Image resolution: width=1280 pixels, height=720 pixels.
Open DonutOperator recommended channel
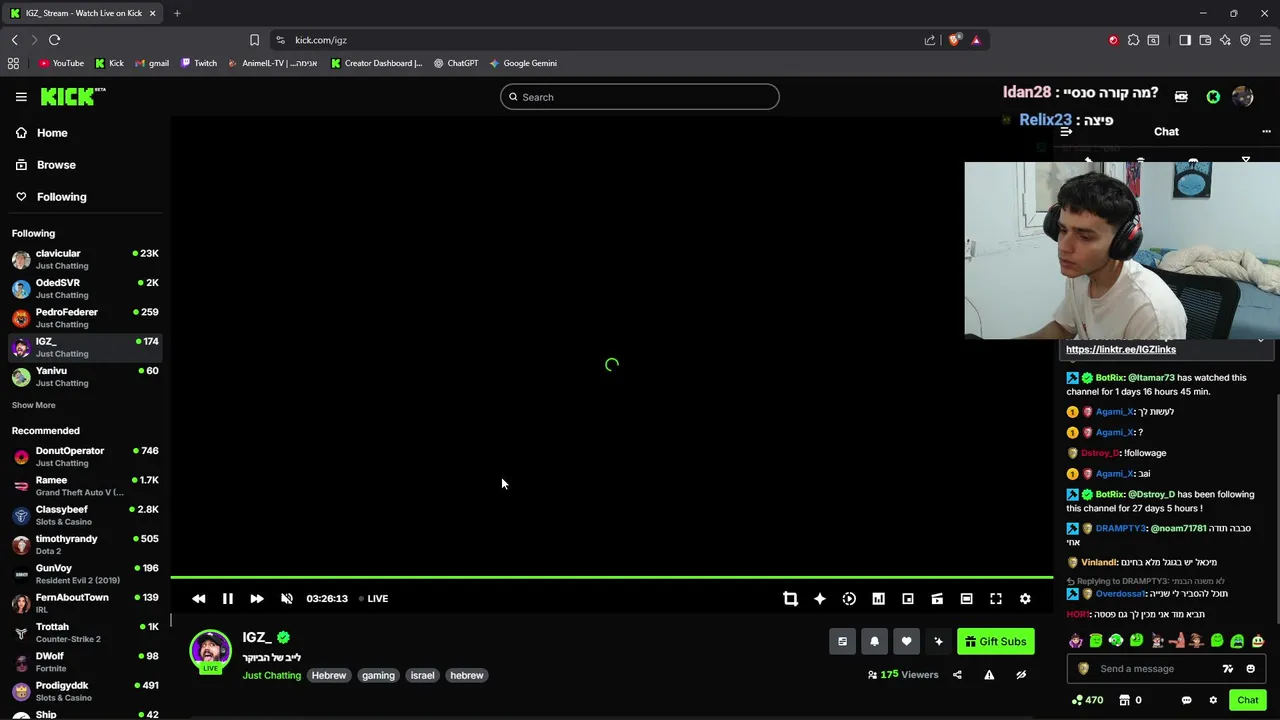(x=85, y=456)
